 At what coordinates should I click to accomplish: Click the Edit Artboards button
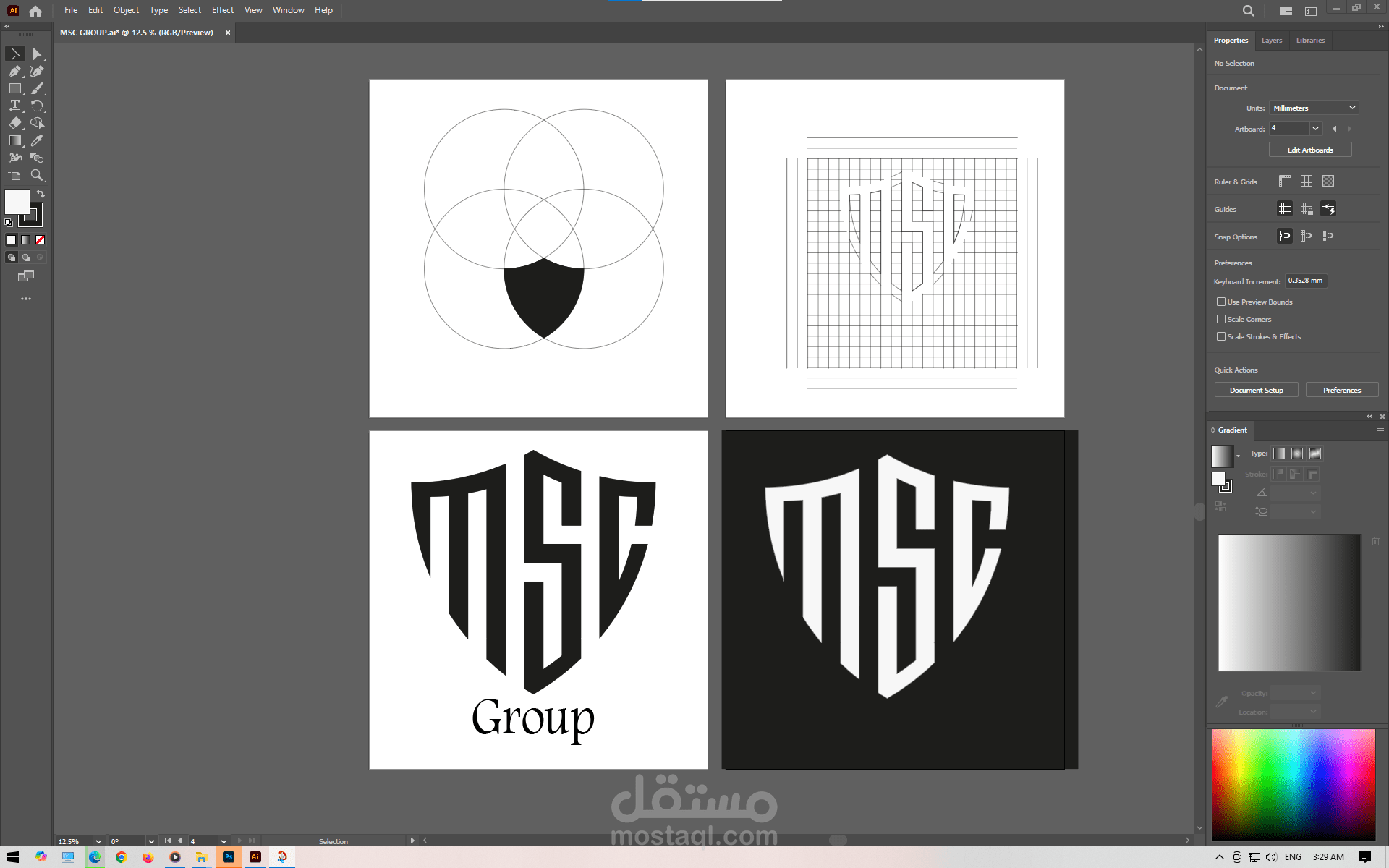pos(1309,150)
